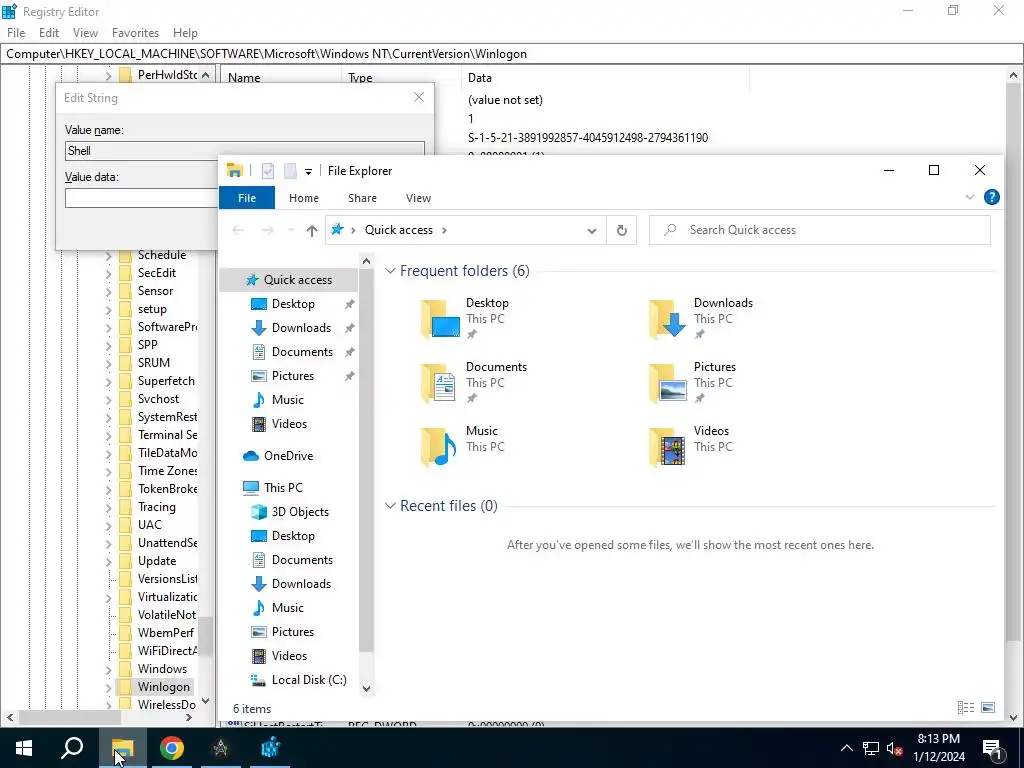Expand the Schedule registry key

[x=108, y=256]
